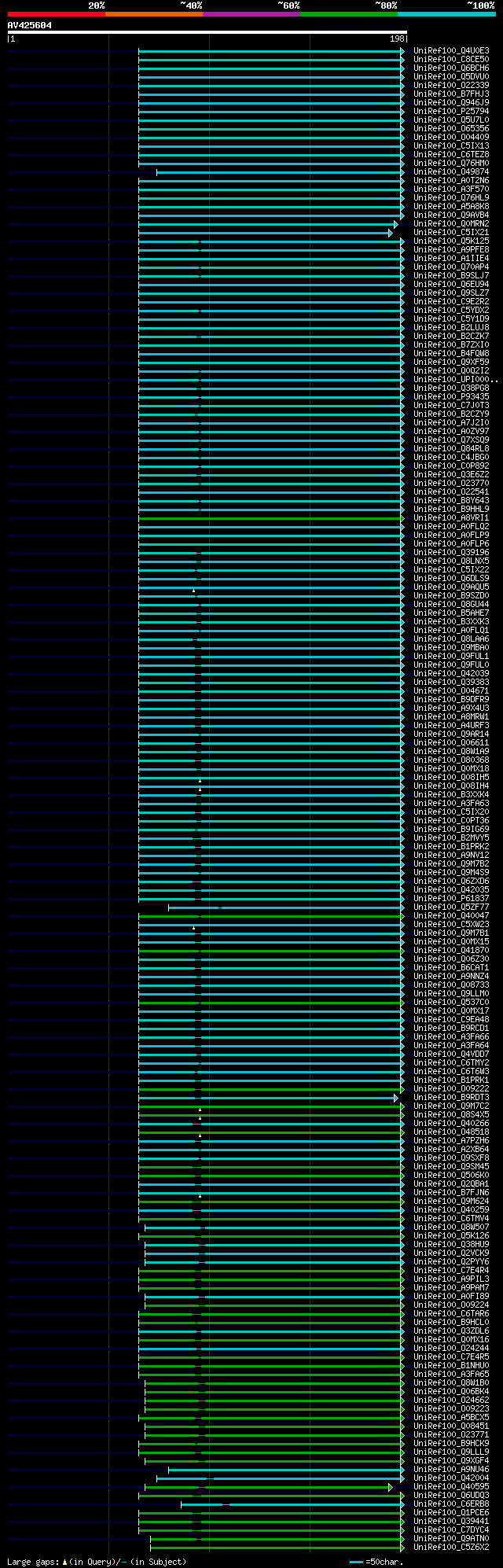Select label UniRef100_B5AHE7
The width and height of the screenshot is (503, 1568).
coord(451,613)
